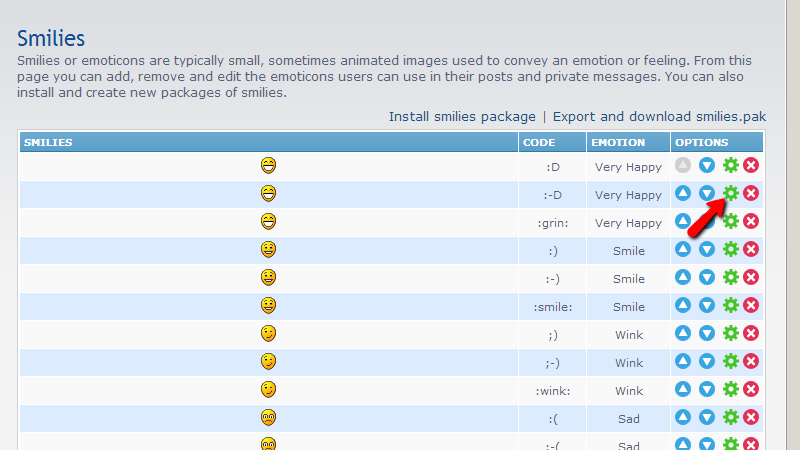
Task: Edit the :wink: smiley
Action: pos(730,389)
